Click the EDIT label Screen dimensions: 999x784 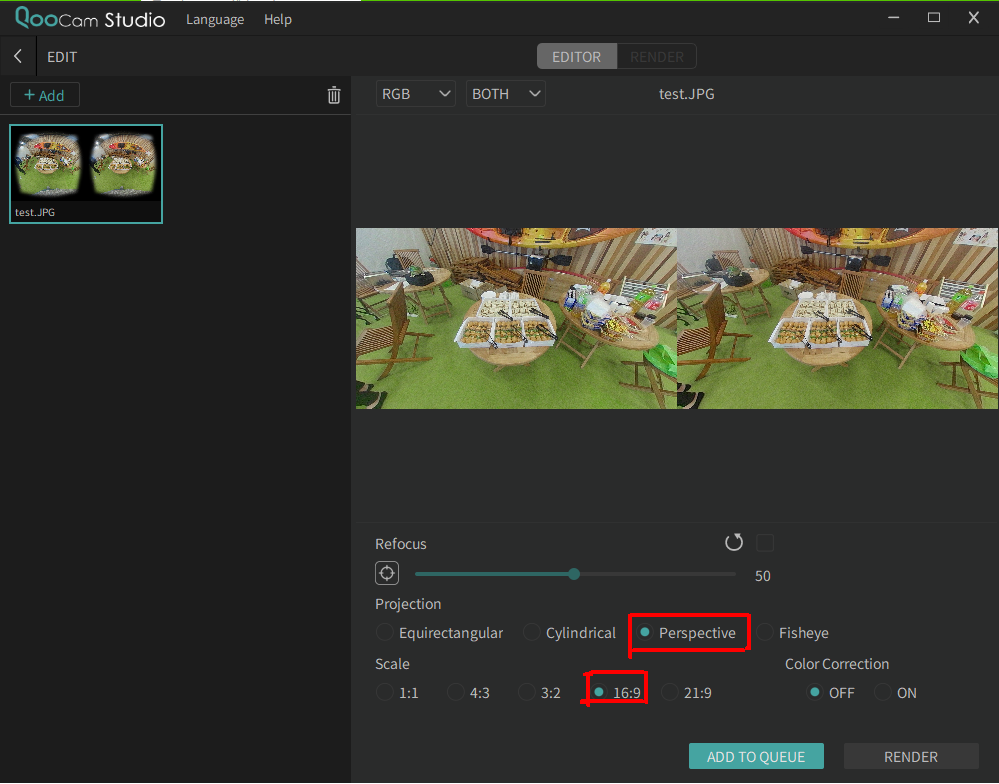[62, 57]
